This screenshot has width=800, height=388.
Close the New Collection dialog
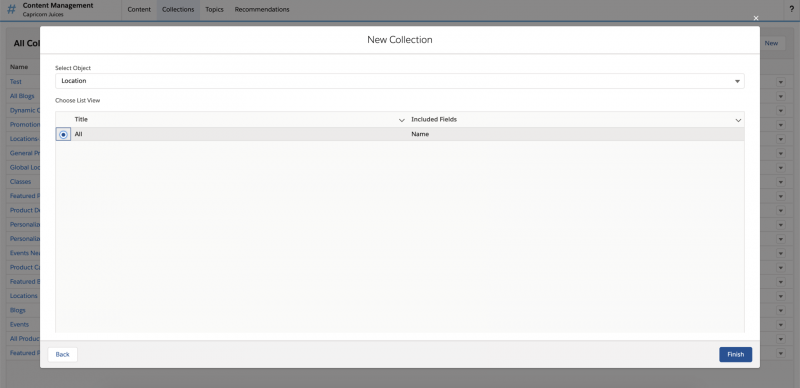[756, 18]
